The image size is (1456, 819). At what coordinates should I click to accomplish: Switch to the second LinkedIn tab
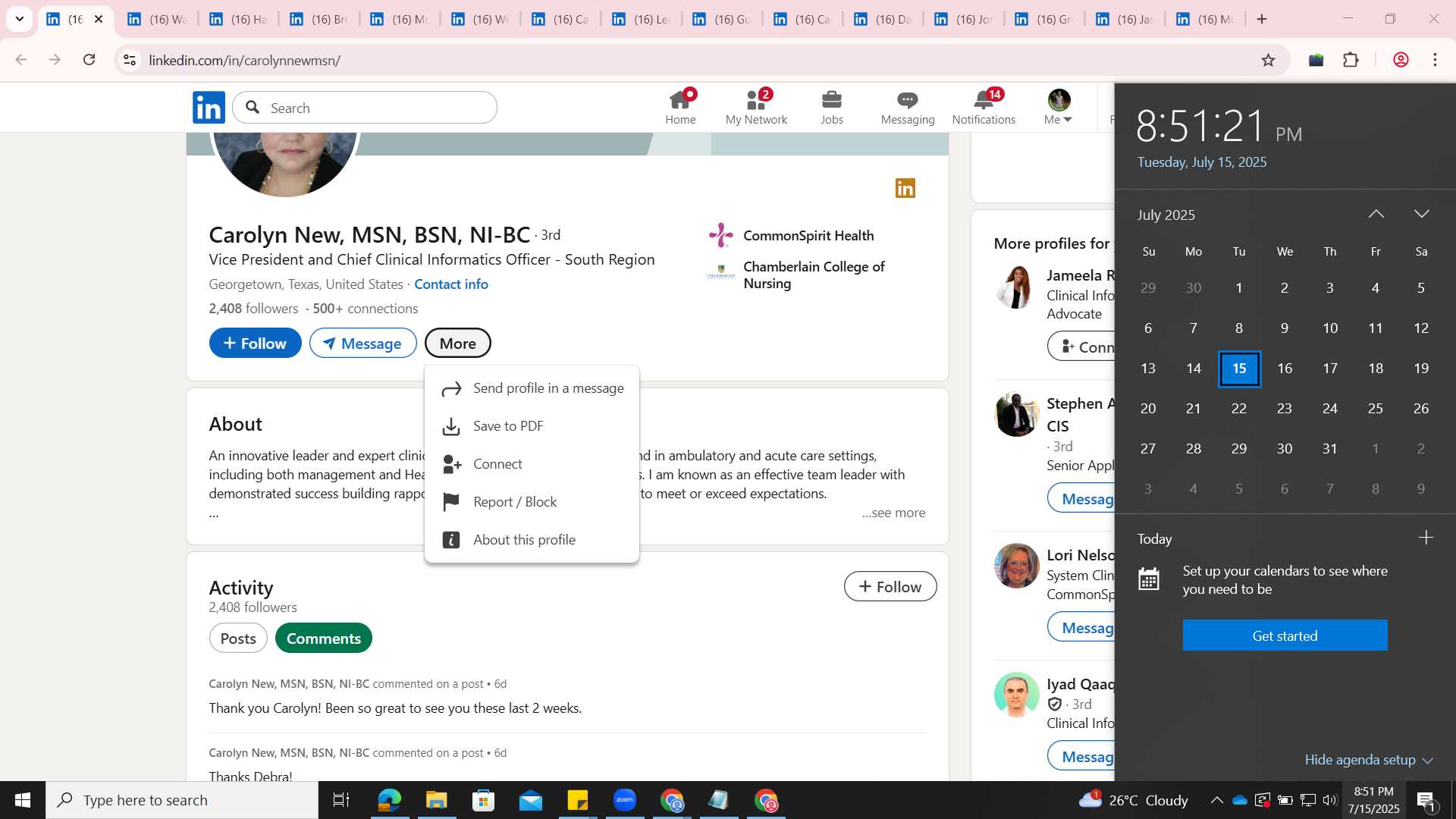click(x=156, y=19)
